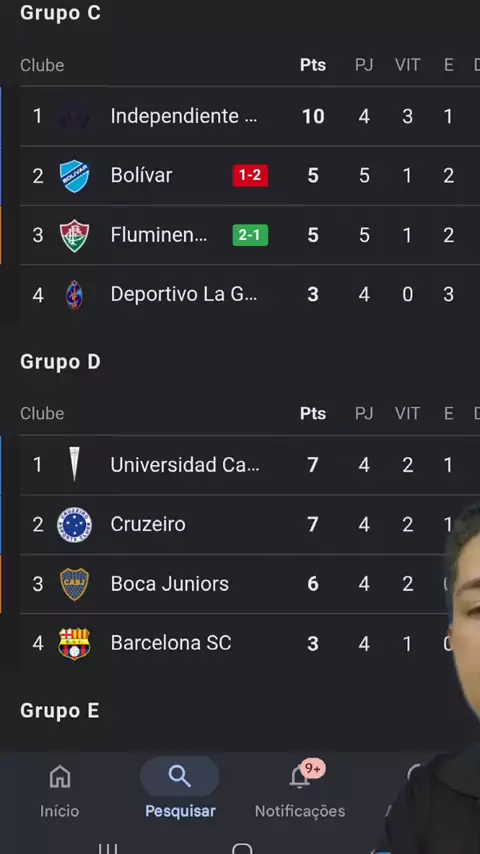Open Notificações bell icon
The width and height of the screenshot is (480, 854).
coord(300,777)
